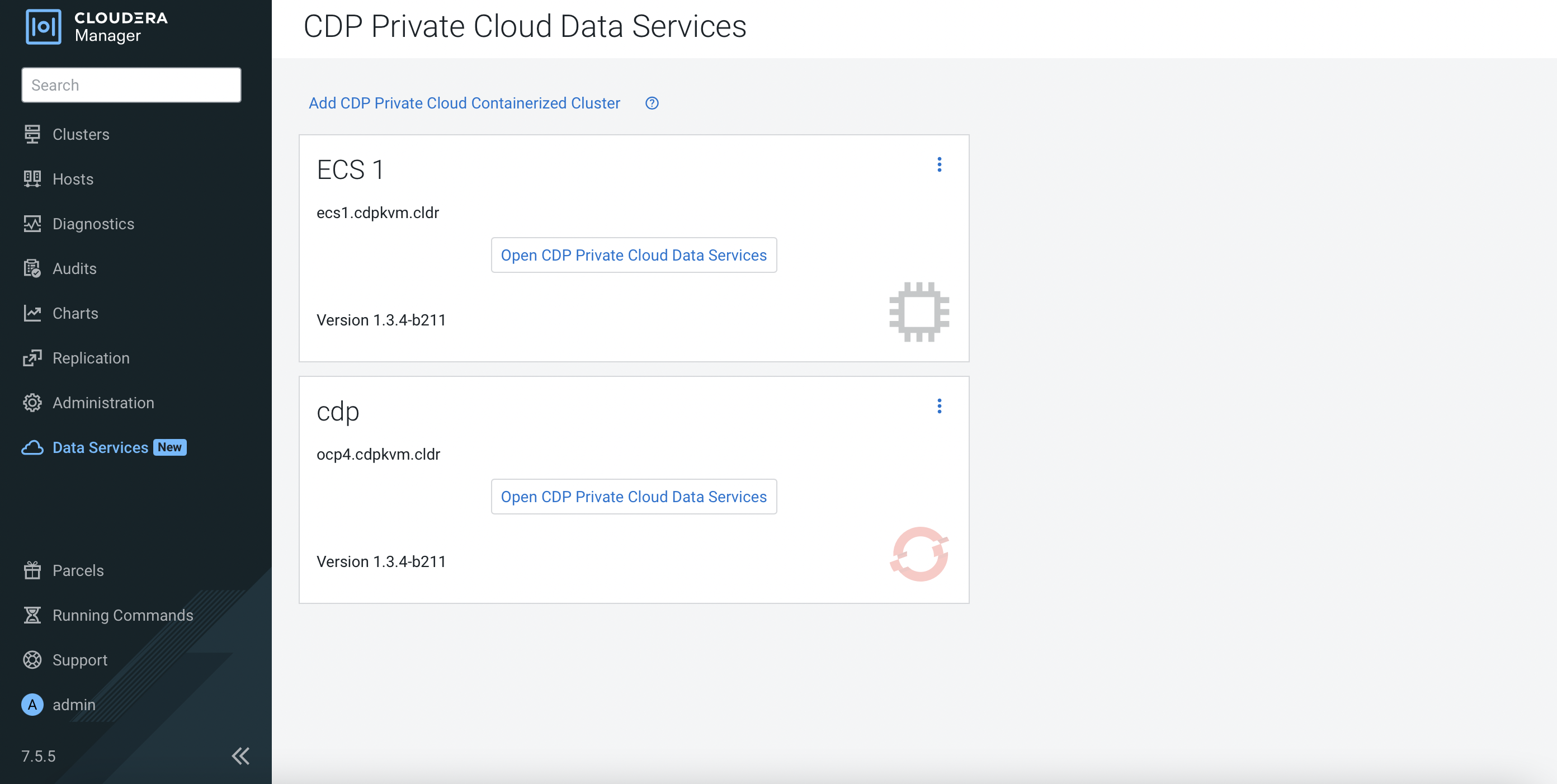Click the help question mark icon
The width and height of the screenshot is (1557, 784).
coord(652,103)
